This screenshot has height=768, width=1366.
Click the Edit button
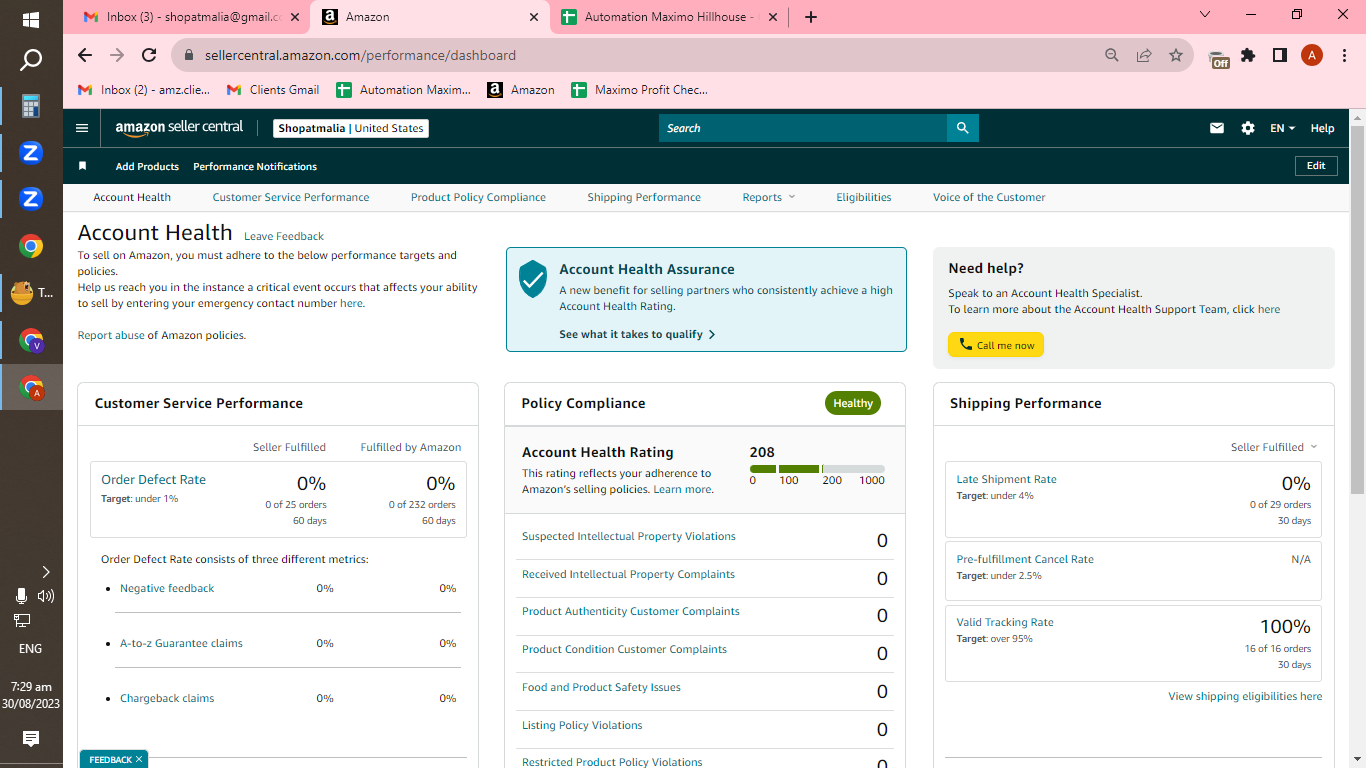point(1316,166)
